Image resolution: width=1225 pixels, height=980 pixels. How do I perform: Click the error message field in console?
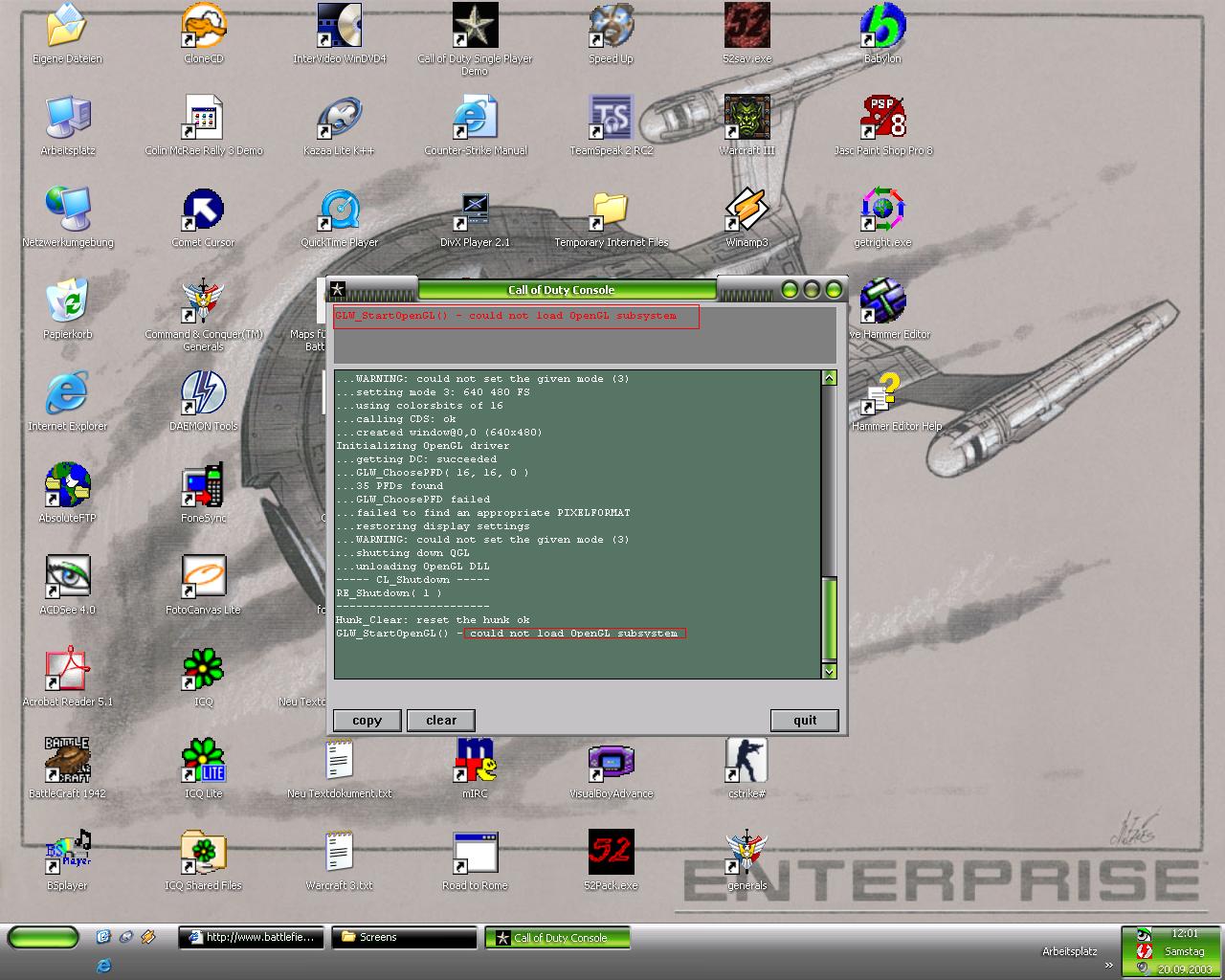pos(585,334)
